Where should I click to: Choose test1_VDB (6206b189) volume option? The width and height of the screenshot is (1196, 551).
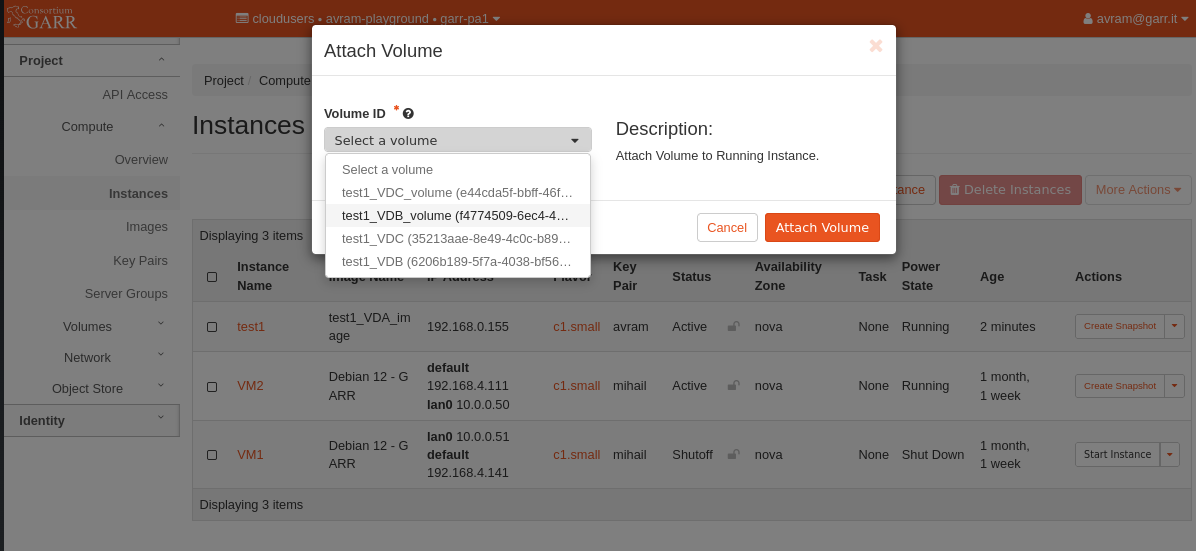click(458, 262)
